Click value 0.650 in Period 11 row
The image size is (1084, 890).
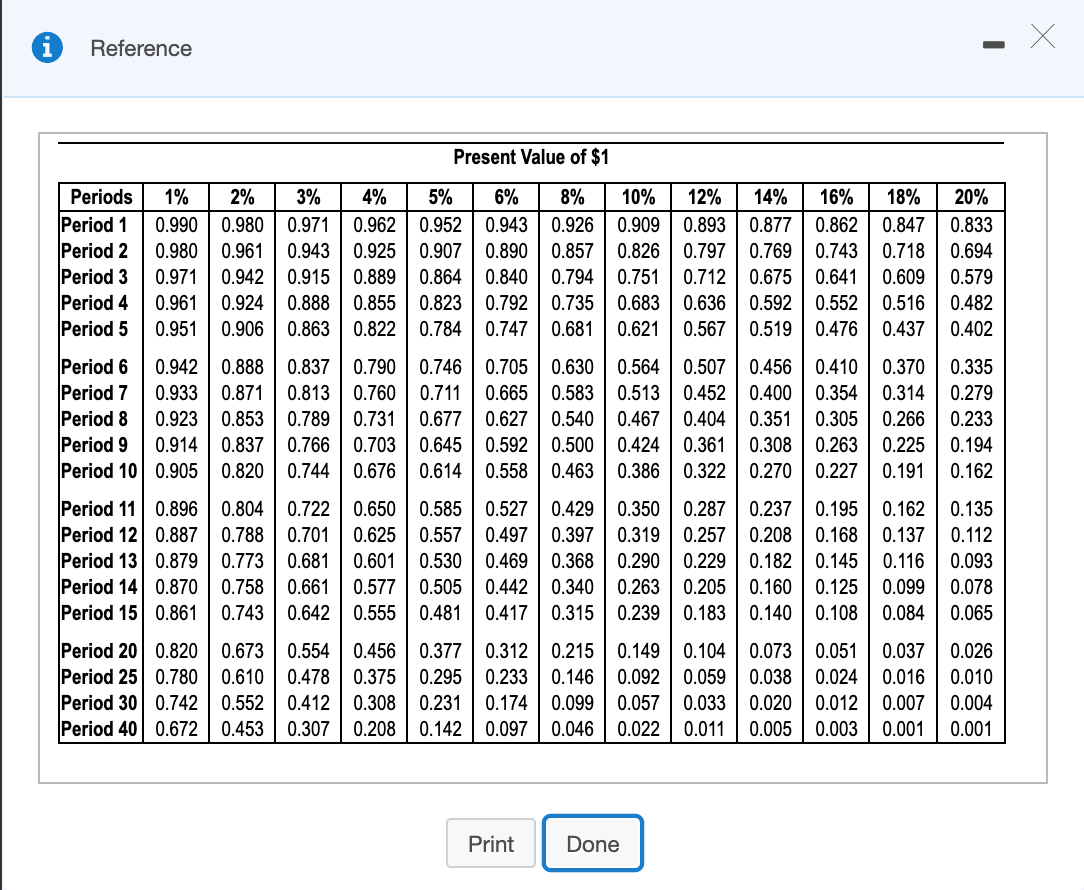tap(374, 509)
